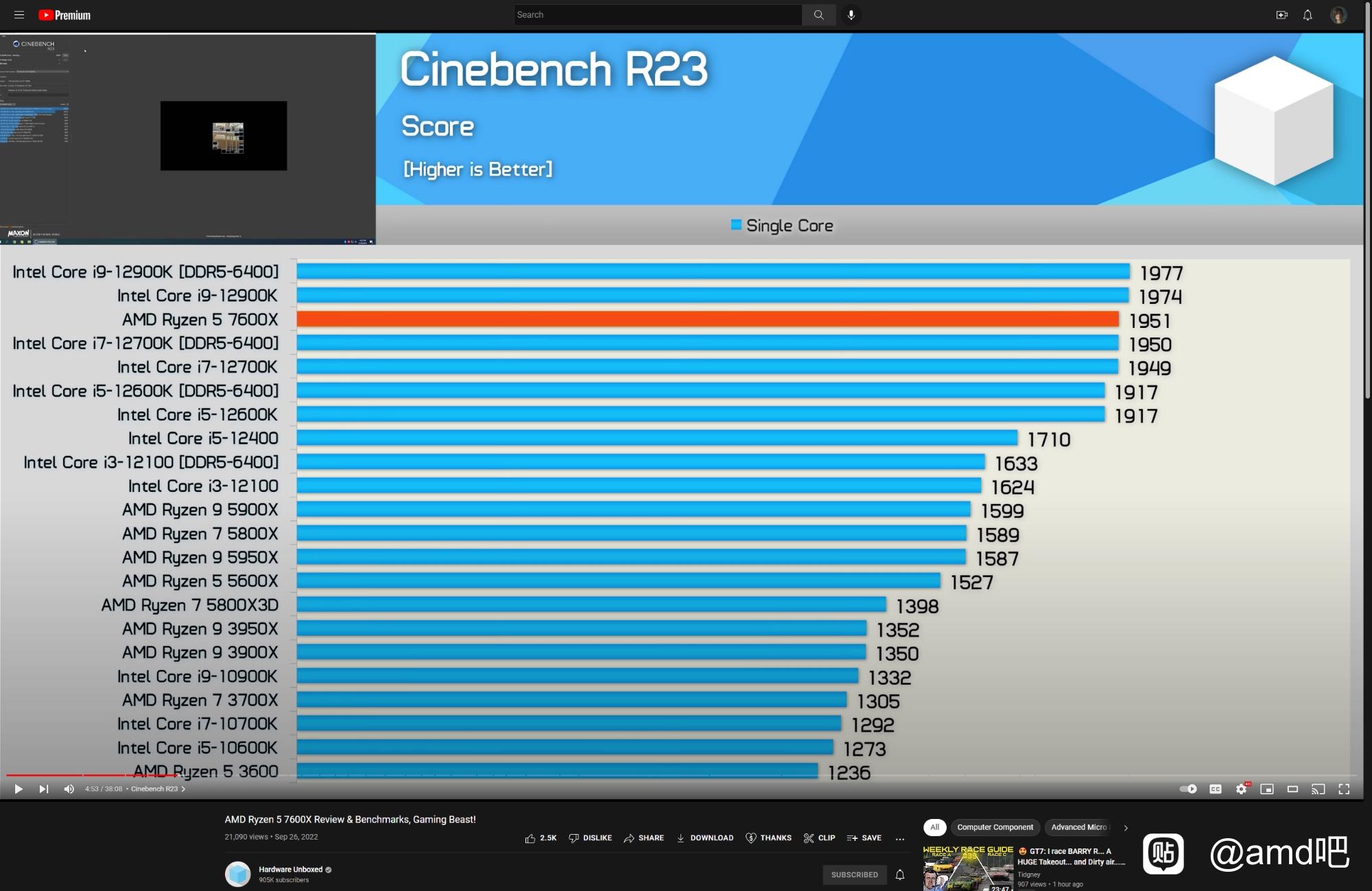
Task: Open the Hardware Unboxed channel name link
Action: tap(290, 869)
